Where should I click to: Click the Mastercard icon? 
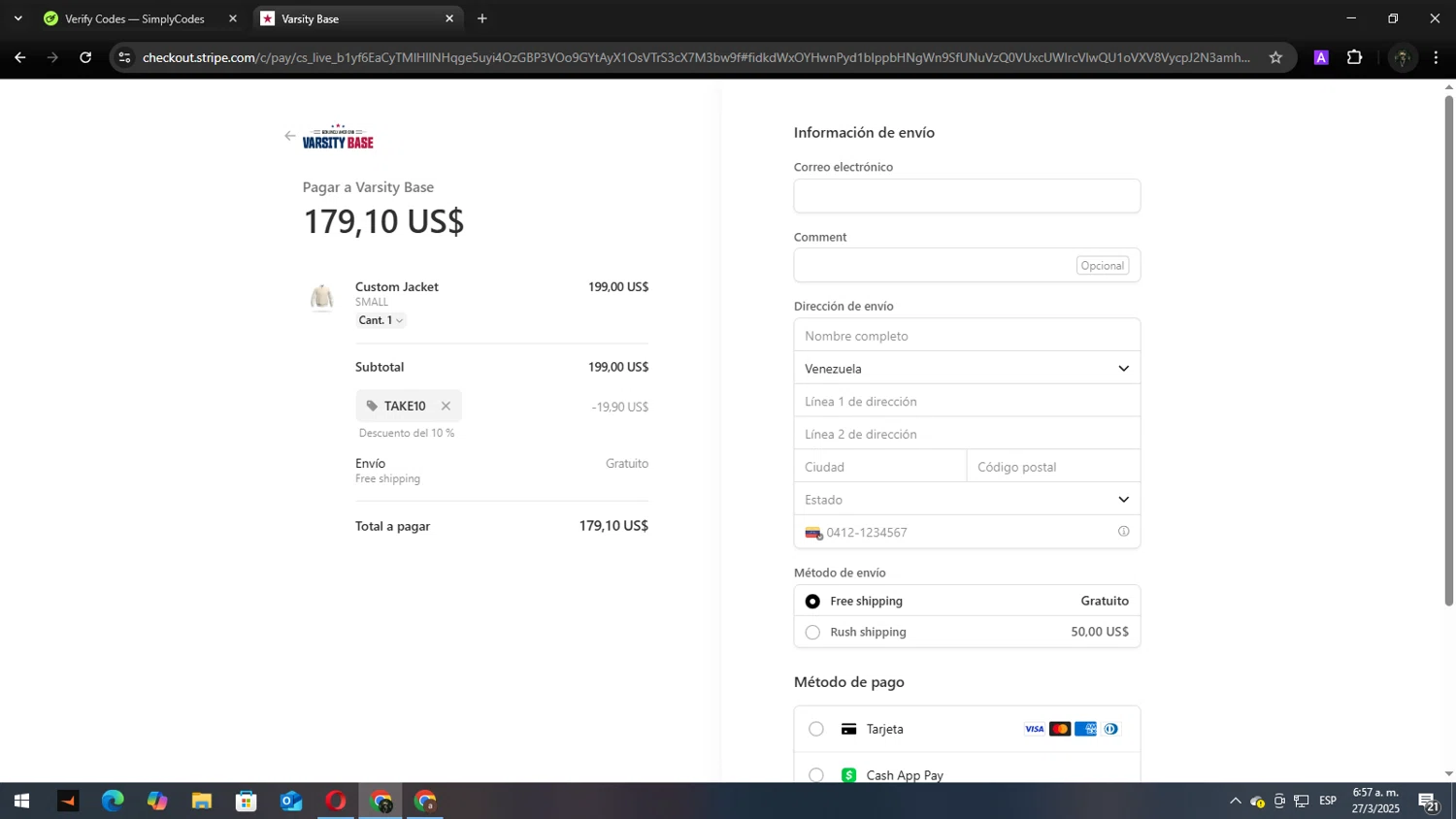pyautogui.click(x=1060, y=729)
